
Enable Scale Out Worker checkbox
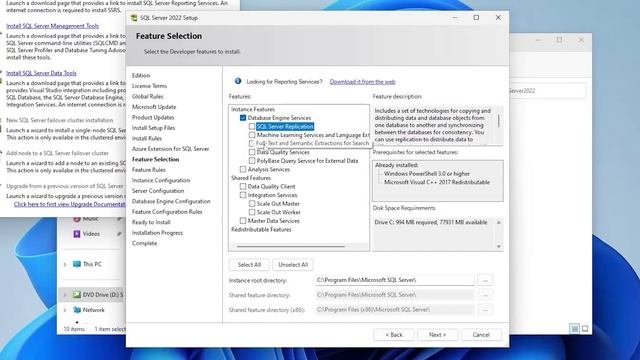click(x=252, y=212)
